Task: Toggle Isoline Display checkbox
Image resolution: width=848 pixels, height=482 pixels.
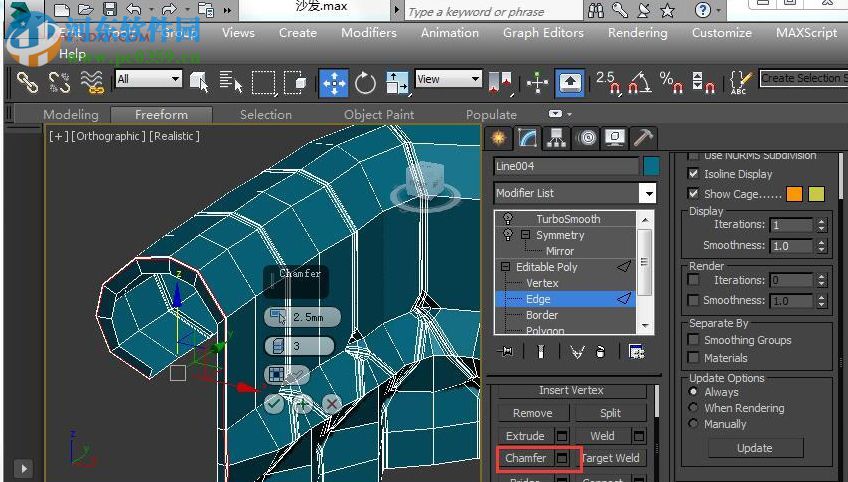Action: [693, 174]
